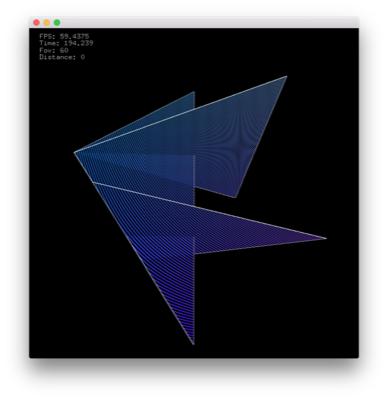The height and width of the screenshot is (400, 388).
Task: Click the top corner of the small back triangle
Action: (194, 92)
